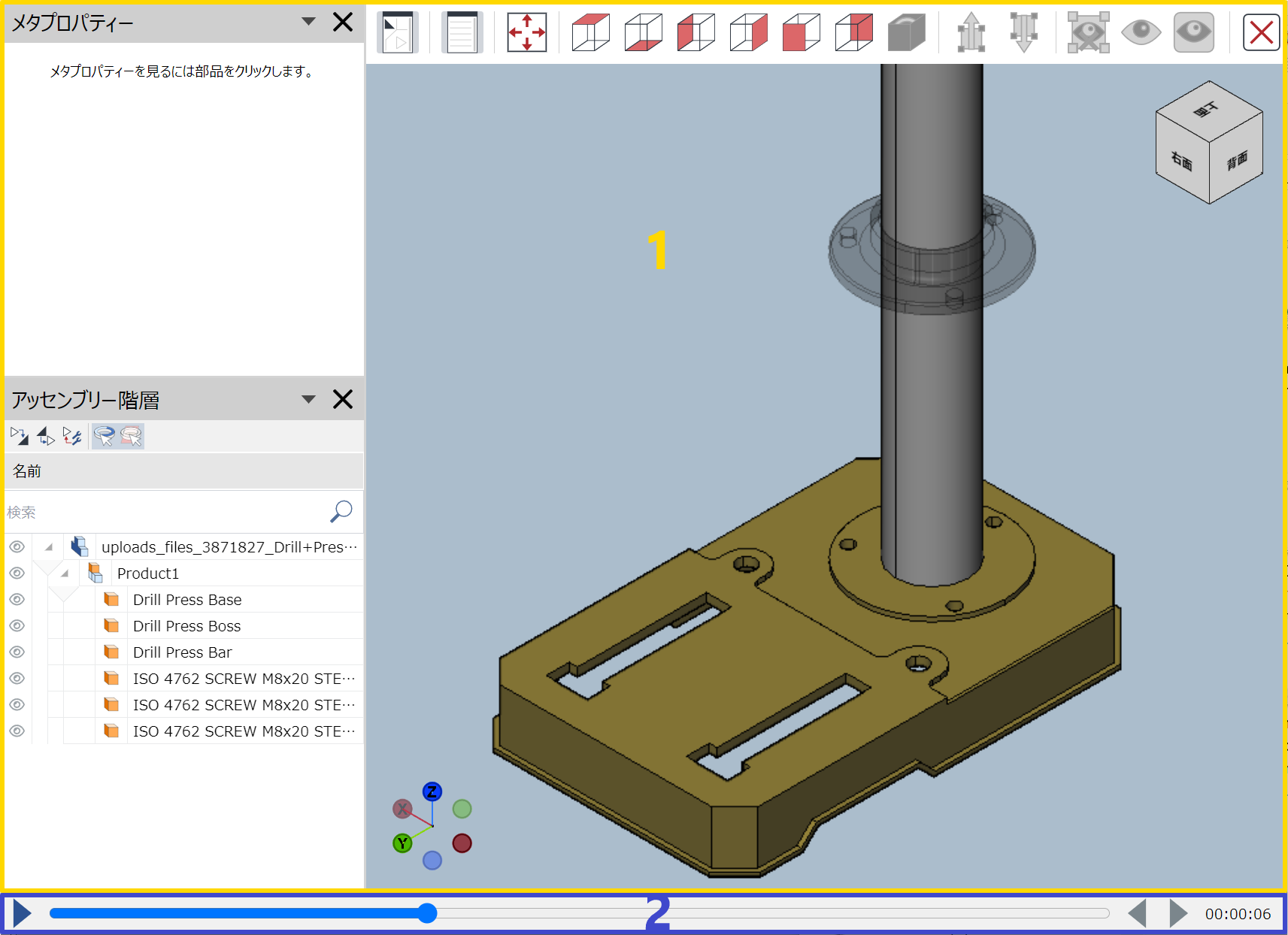Switch to solid shaded cube display

click(x=906, y=33)
